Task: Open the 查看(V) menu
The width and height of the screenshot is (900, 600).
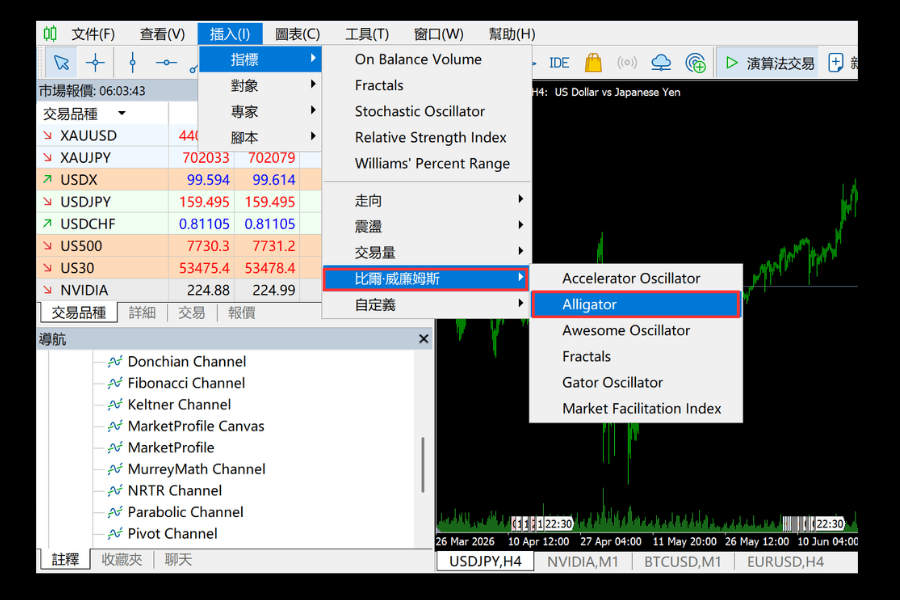Action: tap(162, 34)
